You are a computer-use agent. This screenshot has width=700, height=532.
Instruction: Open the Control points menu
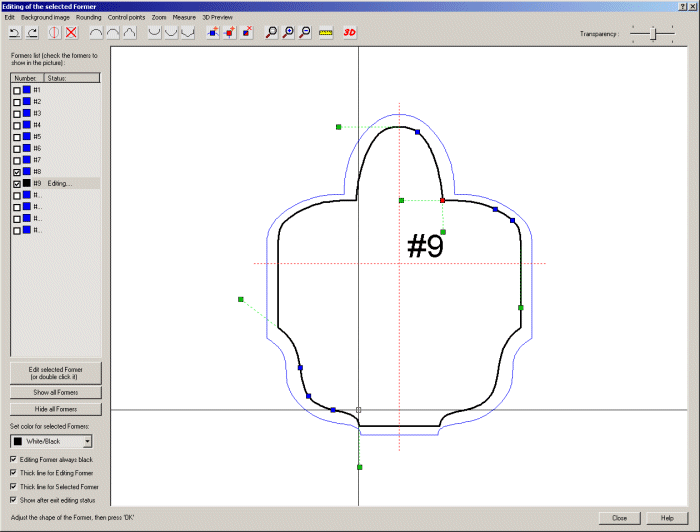pos(126,18)
